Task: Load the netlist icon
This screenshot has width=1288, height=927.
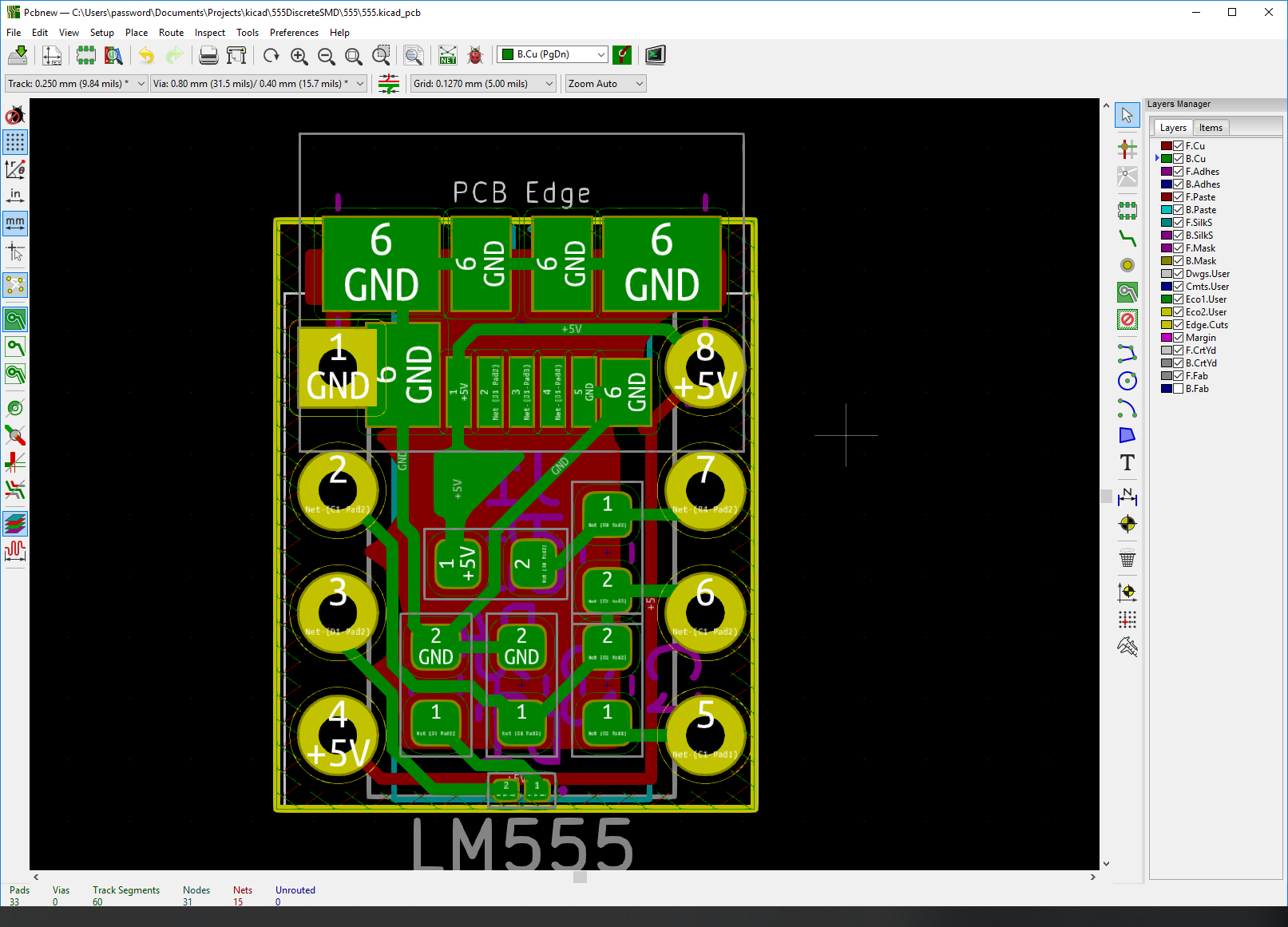Action: [x=448, y=55]
